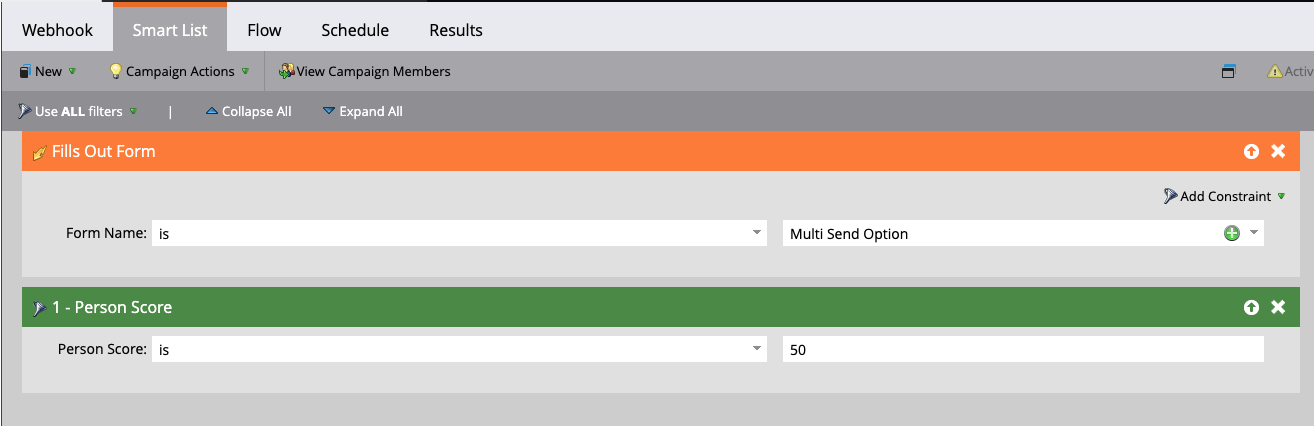The image size is (1314, 426).
Task: Open Person Score operator dropdown
Action: click(x=757, y=349)
